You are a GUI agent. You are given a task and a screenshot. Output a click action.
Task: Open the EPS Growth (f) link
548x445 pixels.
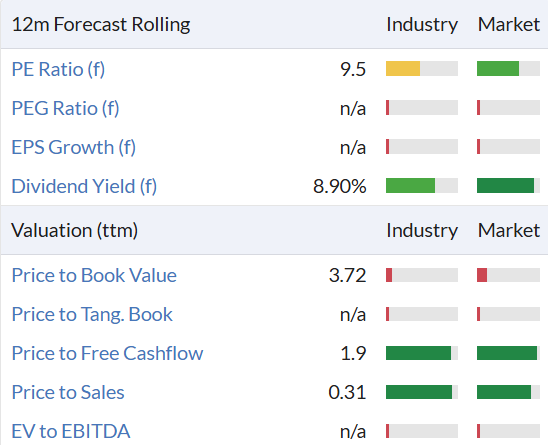pyautogui.click(x=74, y=147)
